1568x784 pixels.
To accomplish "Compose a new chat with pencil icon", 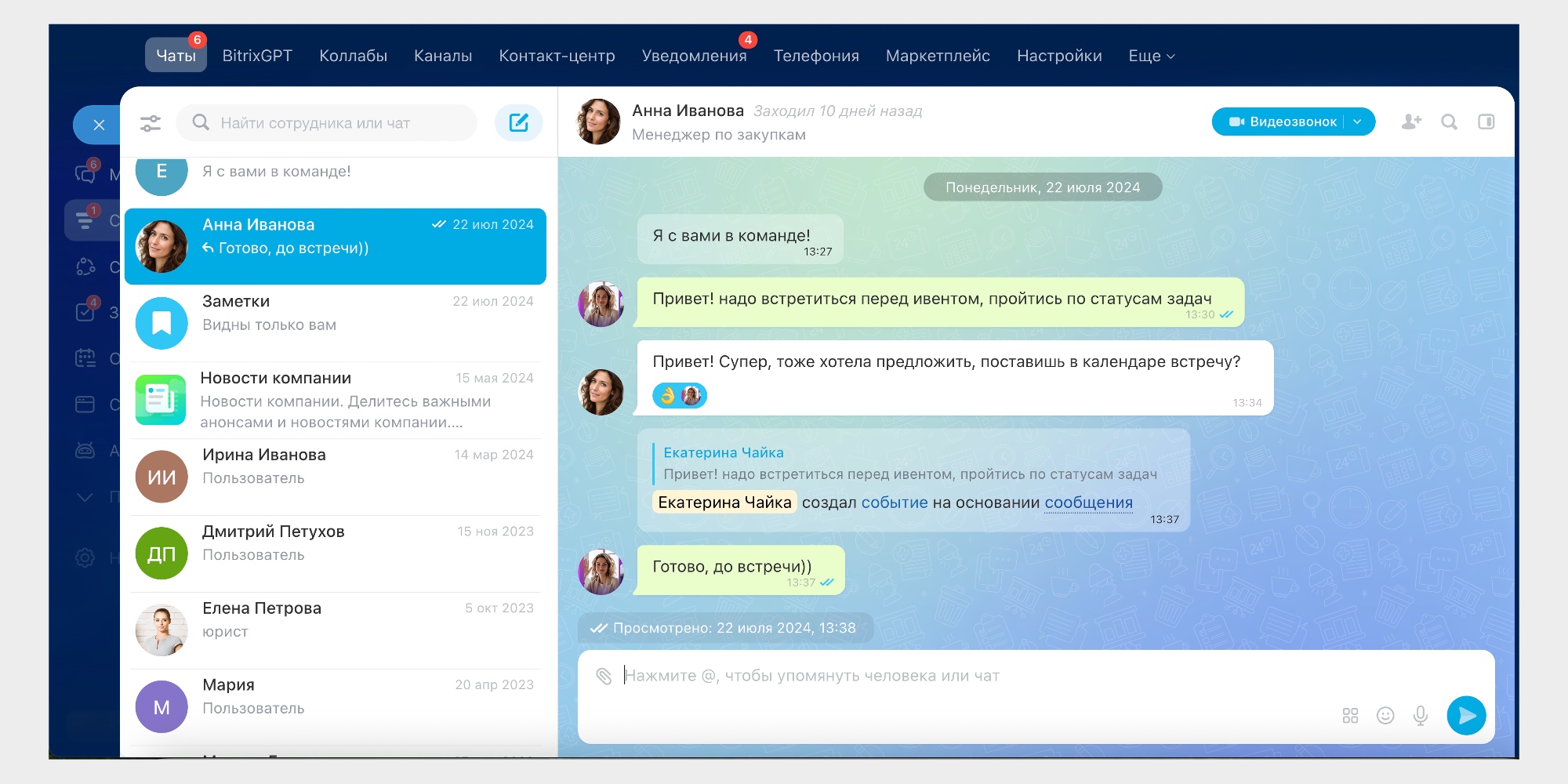I will (x=518, y=122).
